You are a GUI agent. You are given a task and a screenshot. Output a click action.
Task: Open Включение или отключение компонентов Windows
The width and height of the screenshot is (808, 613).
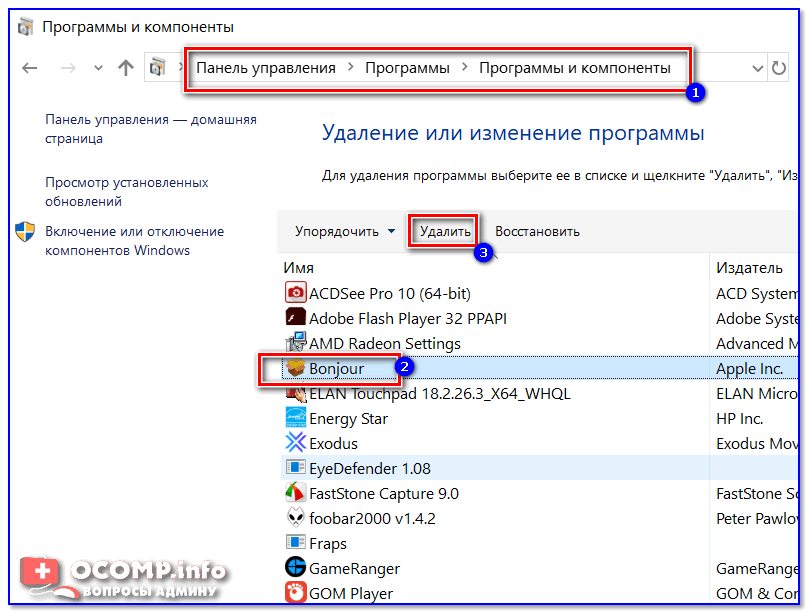click(134, 241)
